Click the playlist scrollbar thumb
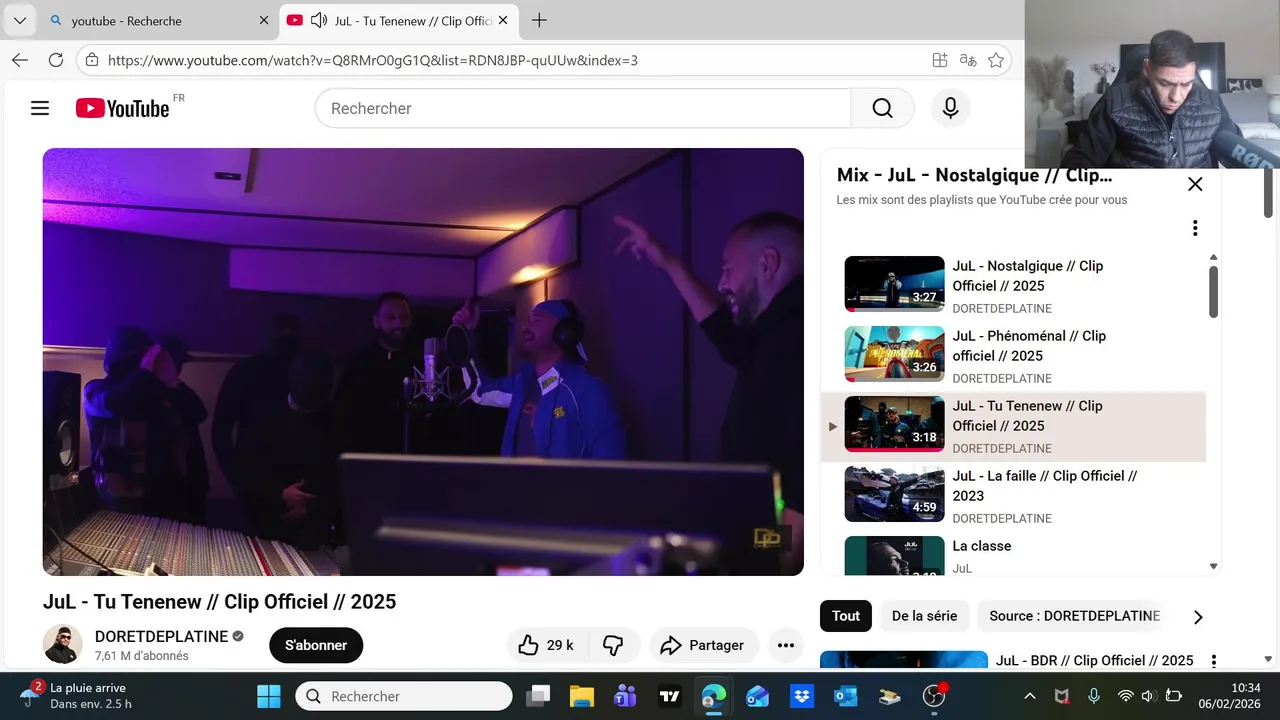This screenshot has height=720, width=1280. [1214, 292]
